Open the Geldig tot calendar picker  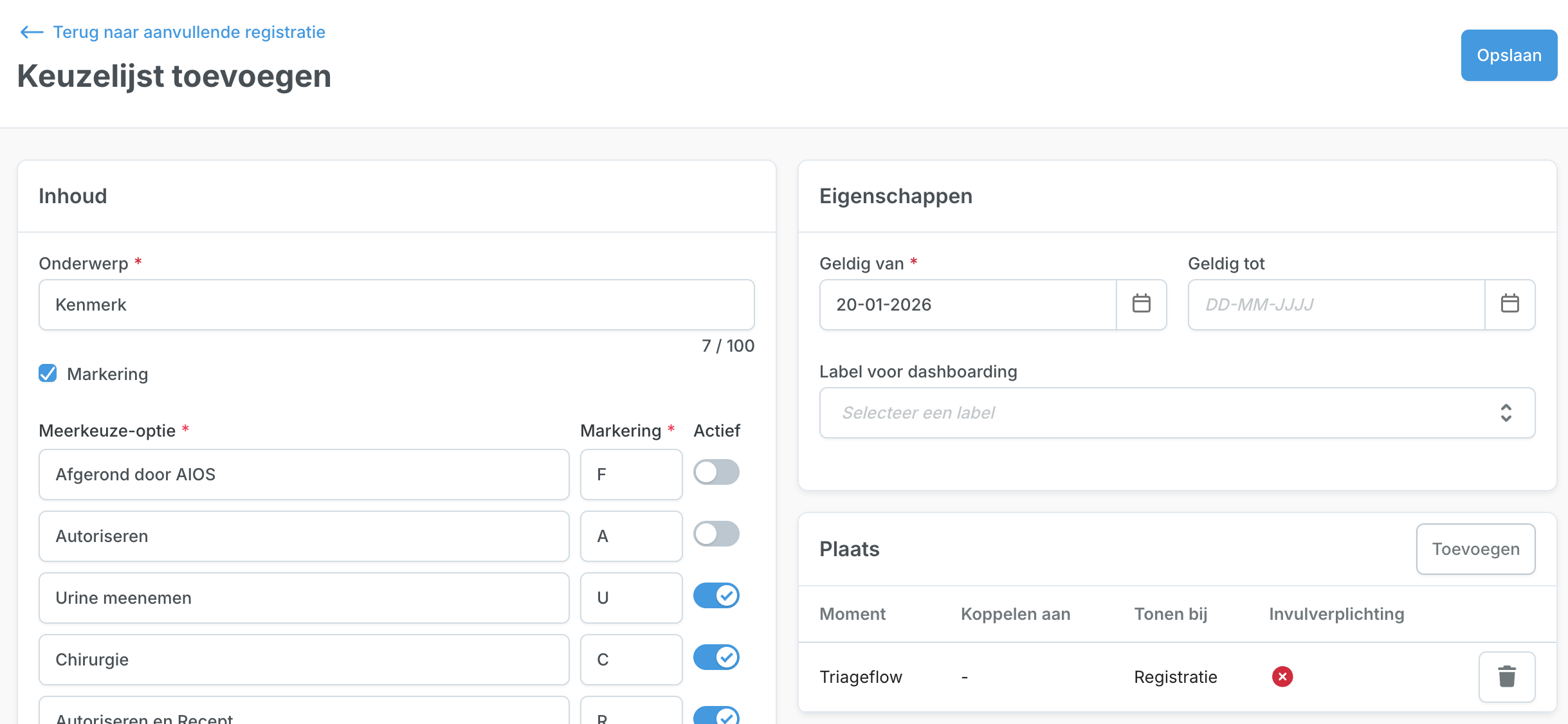(1509, 304)
